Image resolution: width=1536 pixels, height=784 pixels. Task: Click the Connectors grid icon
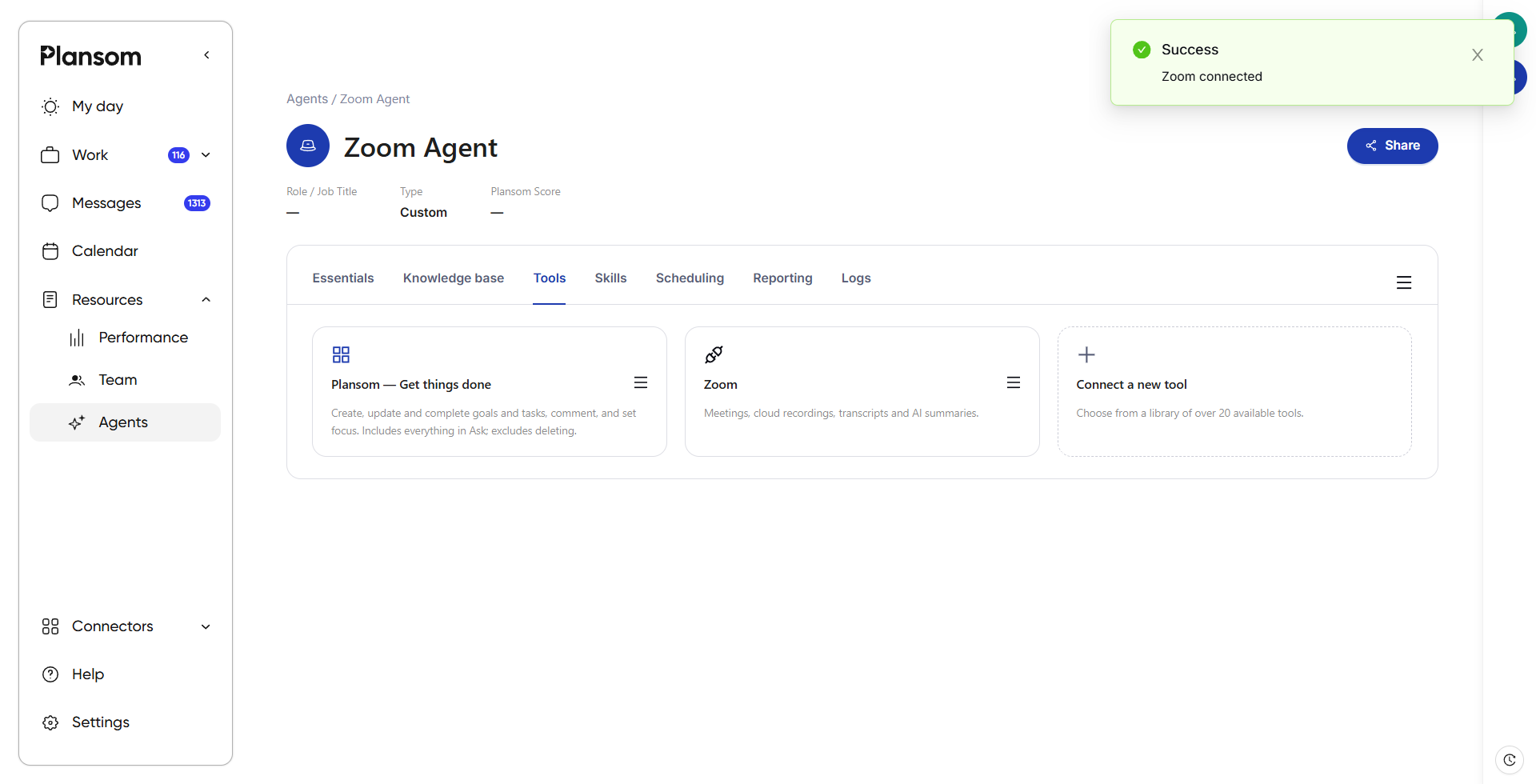50,626
